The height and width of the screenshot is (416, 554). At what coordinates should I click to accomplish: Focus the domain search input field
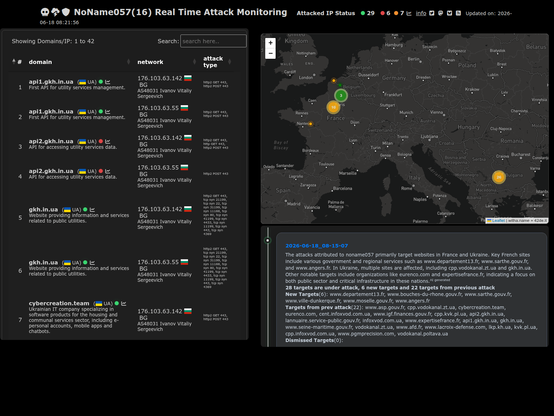(213, 41)
